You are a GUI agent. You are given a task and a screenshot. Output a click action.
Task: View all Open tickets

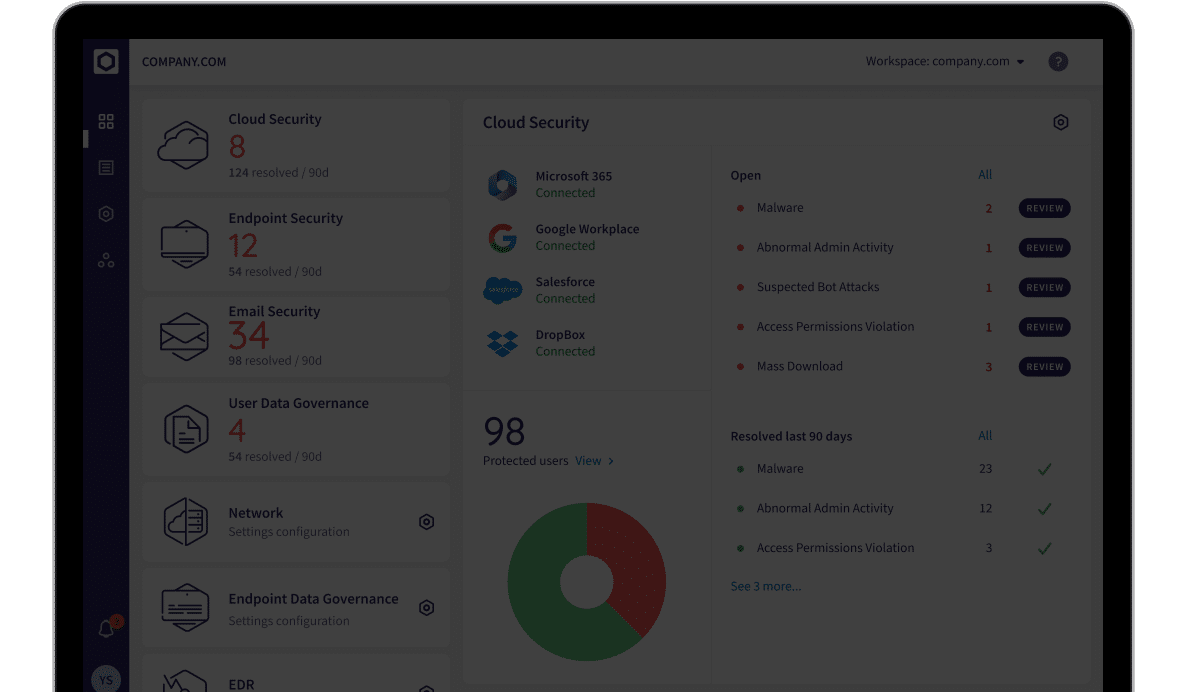(985, 175)
